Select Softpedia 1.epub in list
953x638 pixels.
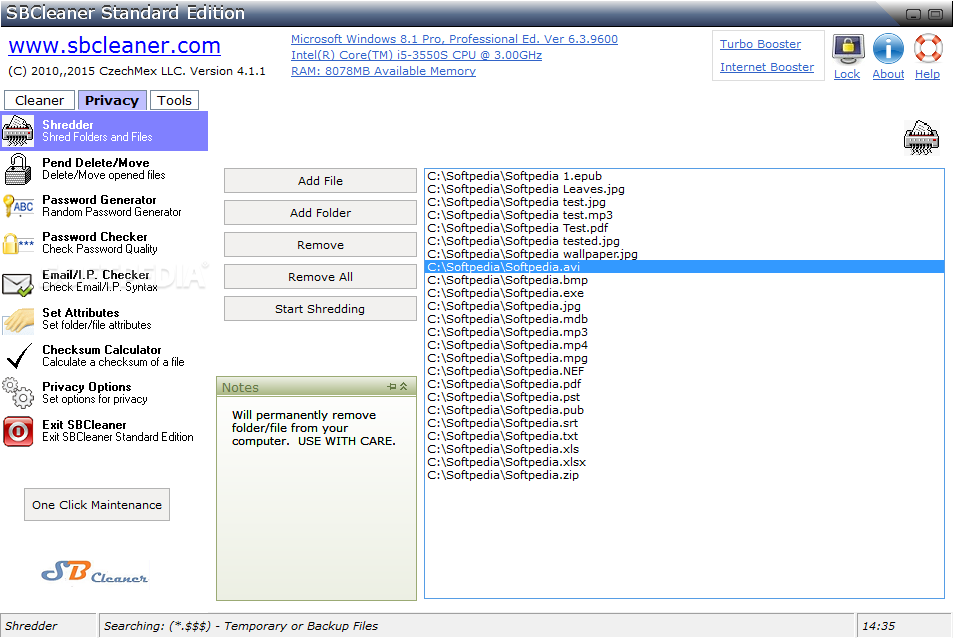pos(684,176)
